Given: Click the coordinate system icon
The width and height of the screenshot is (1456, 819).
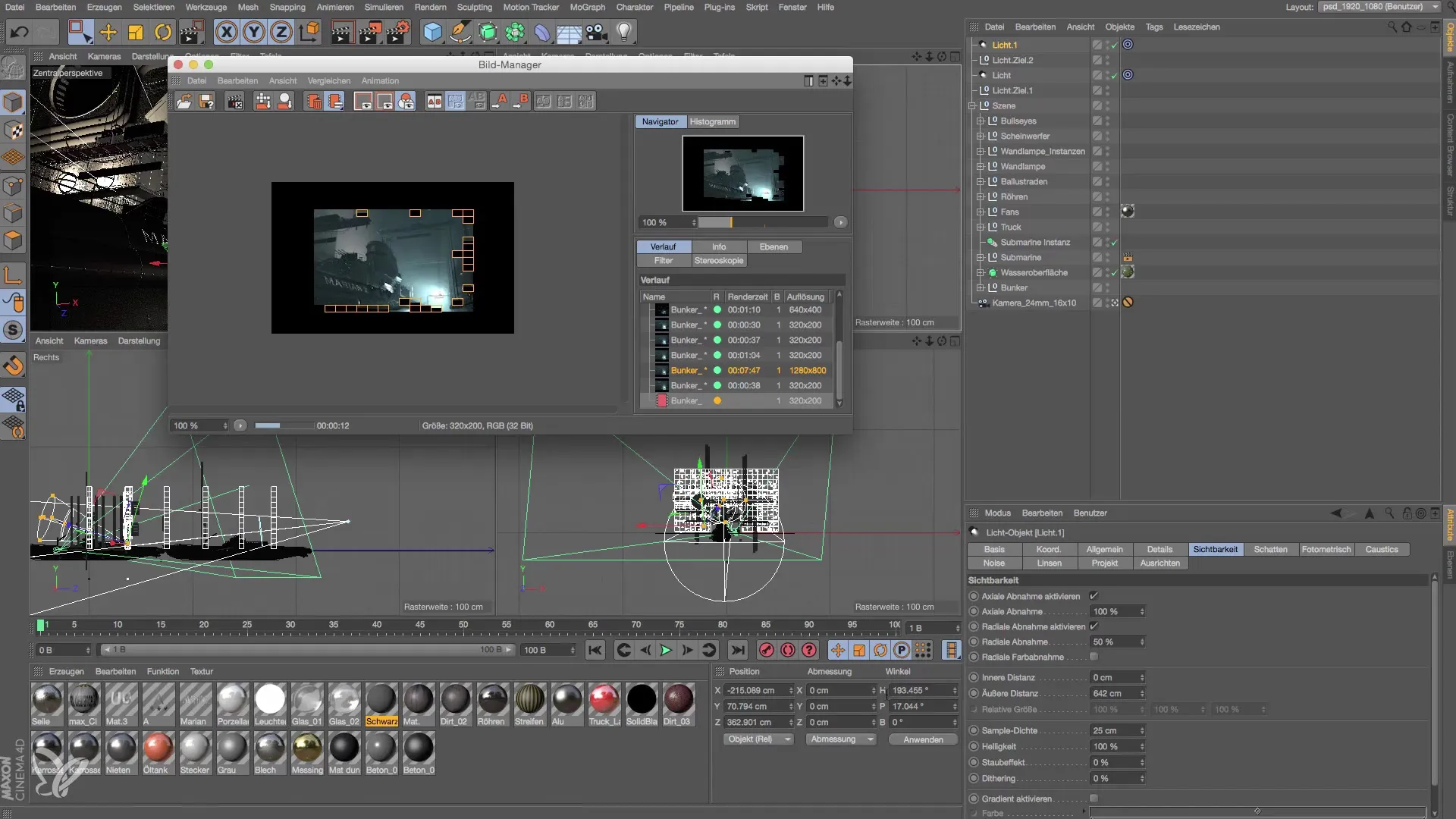Looking at the screenshot, I should click(x=309, y=32).
